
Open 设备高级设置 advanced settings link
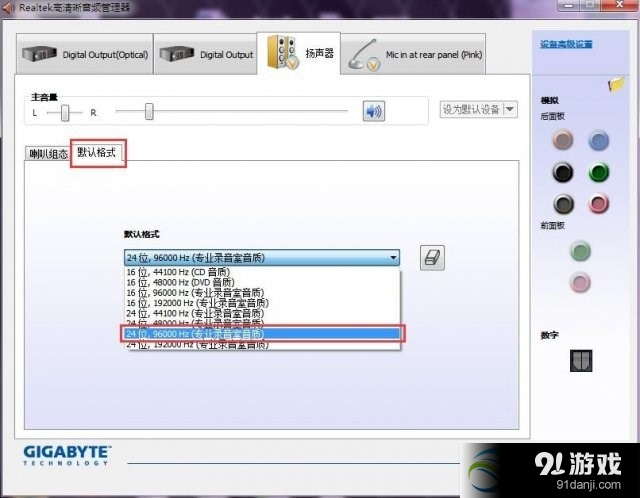point(566,44)
